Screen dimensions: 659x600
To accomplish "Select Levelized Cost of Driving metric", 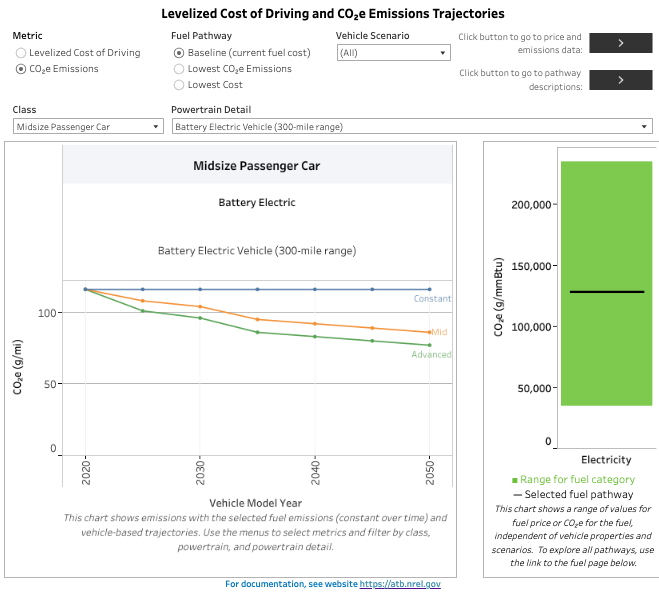I will 21,52.
